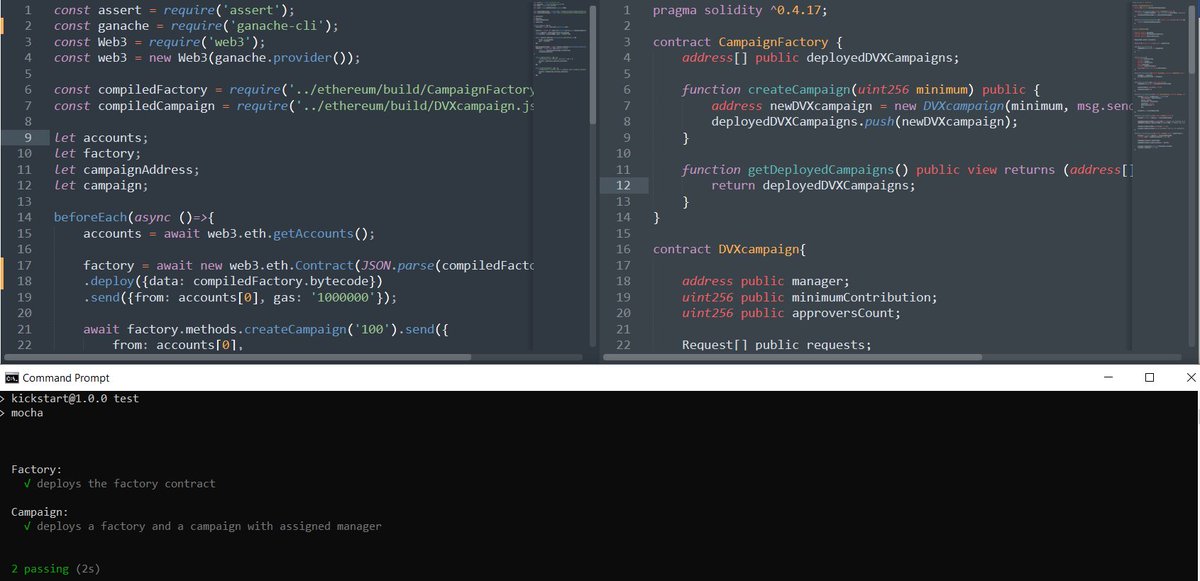
Task: Click the 'from: accounts[0],' line
Action: pyautogui.click(x=178, y=345)
